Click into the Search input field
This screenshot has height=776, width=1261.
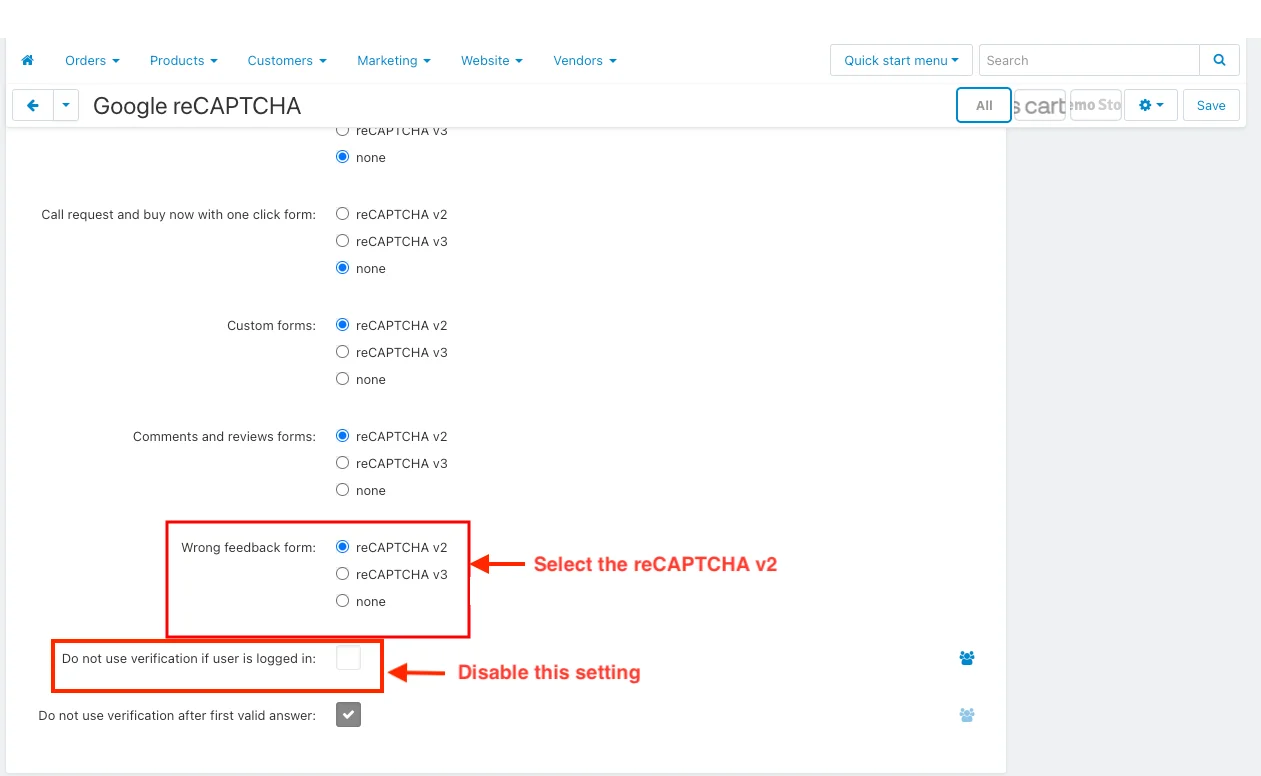tap(1088, 60)
